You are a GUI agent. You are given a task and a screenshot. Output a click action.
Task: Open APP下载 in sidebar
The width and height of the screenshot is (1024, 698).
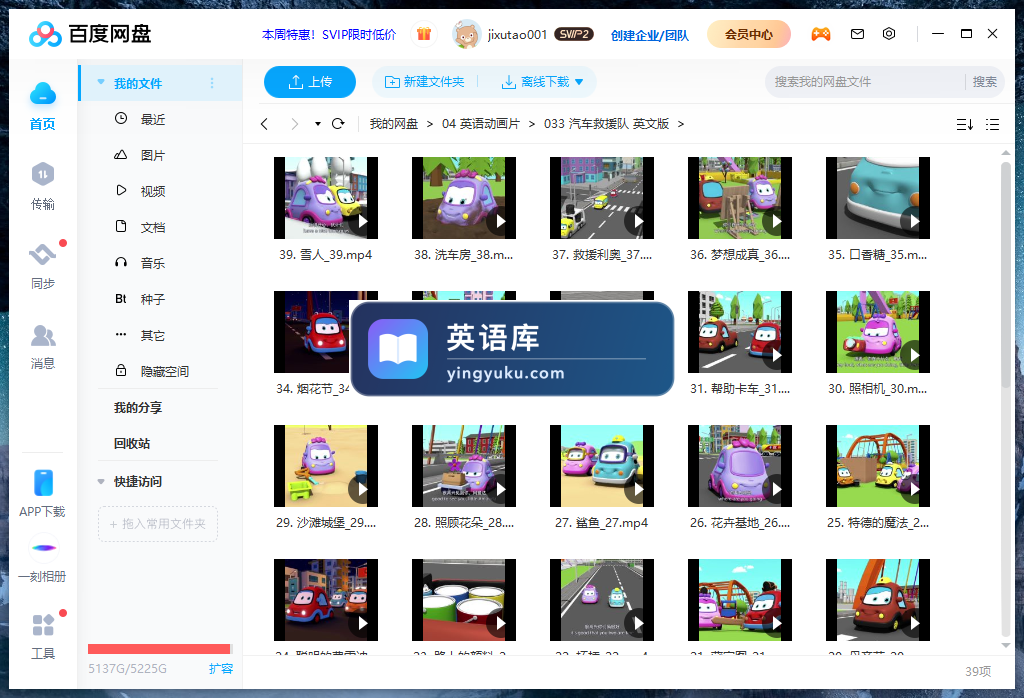coord(42,494)
